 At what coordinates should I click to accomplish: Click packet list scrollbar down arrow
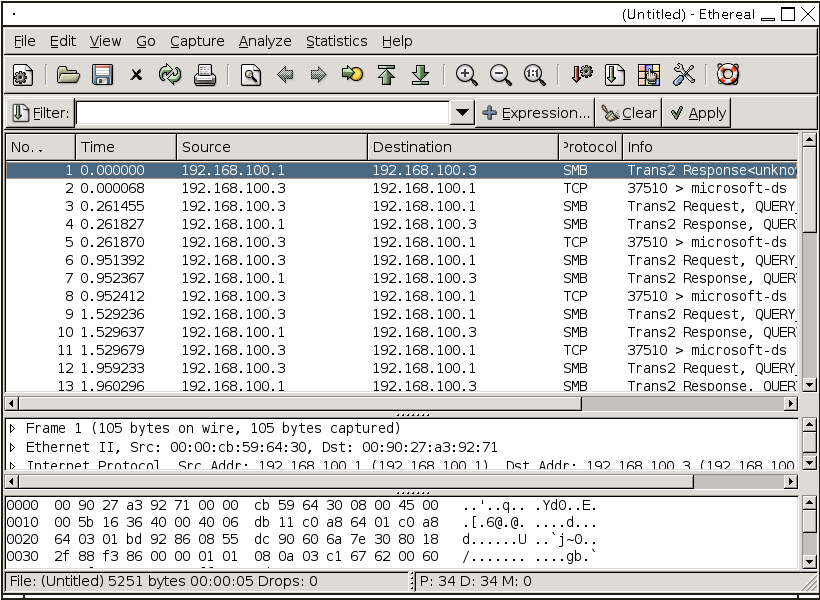click(809, 386)
